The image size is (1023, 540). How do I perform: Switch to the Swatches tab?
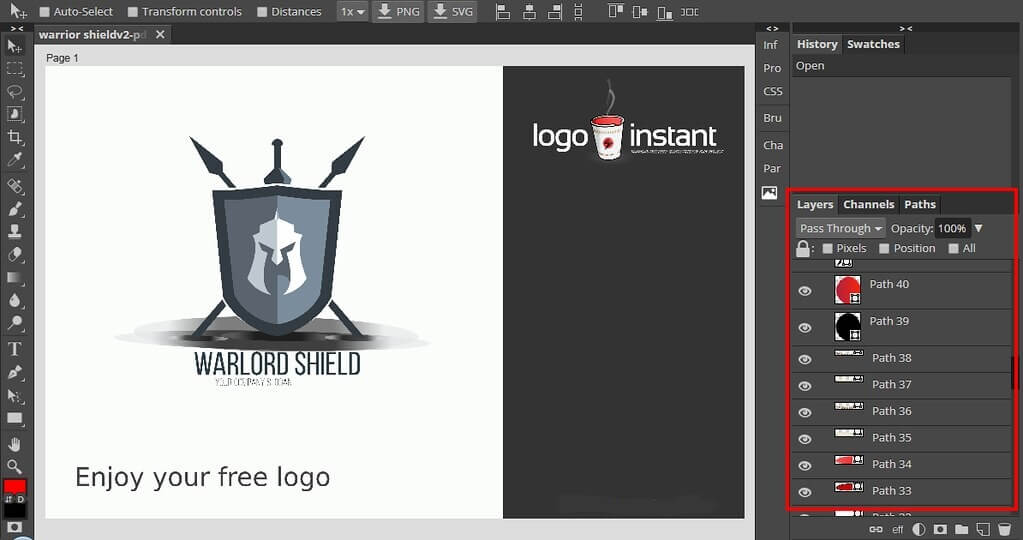point(873,44)
